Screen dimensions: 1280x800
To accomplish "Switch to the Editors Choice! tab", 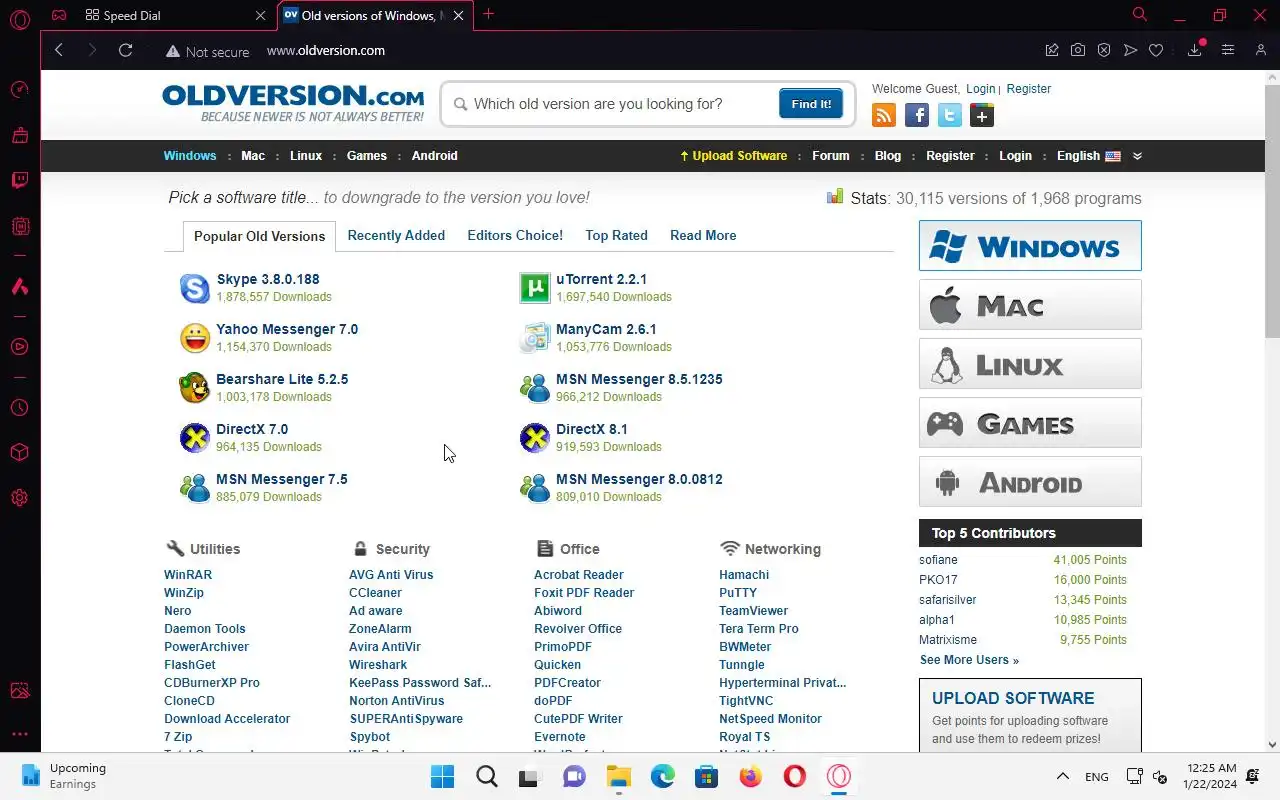I will point(515,235).
